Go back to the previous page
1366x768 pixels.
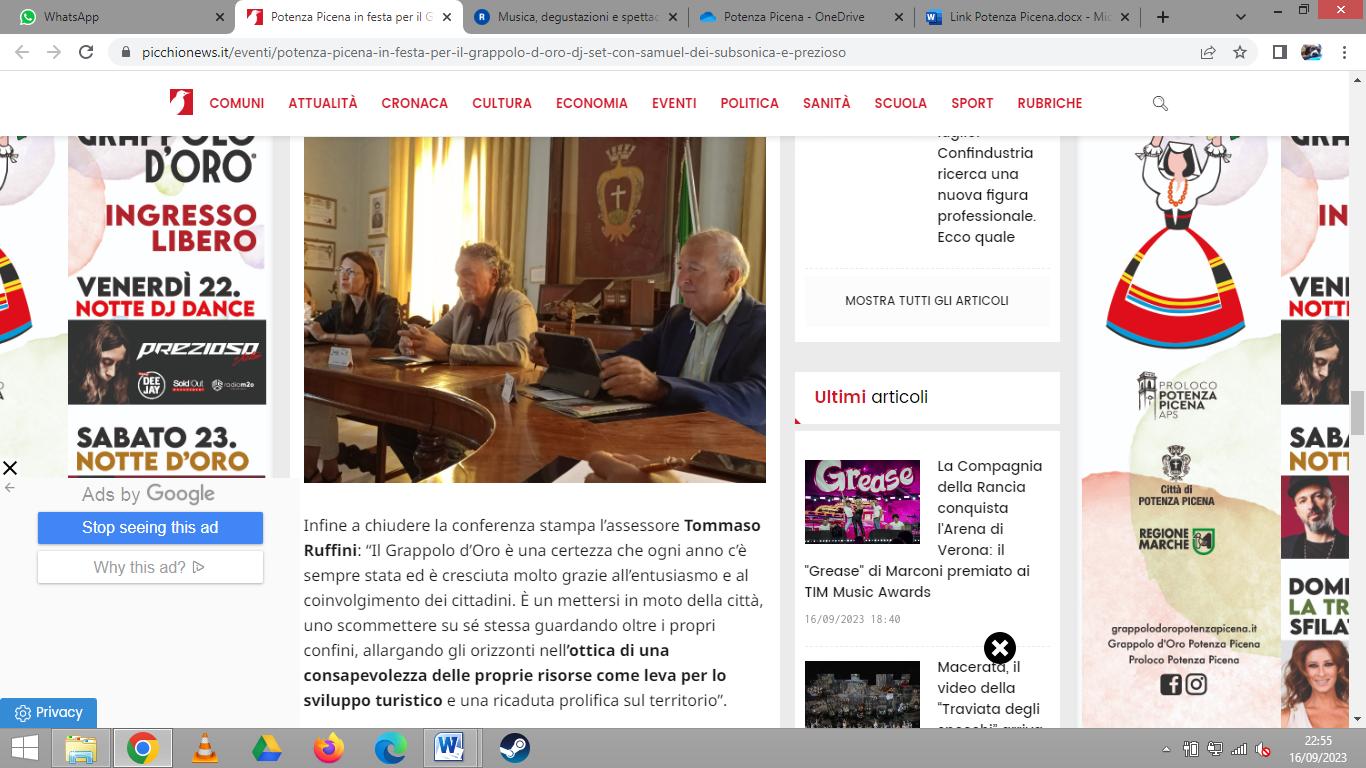click(x=22, y=52)
